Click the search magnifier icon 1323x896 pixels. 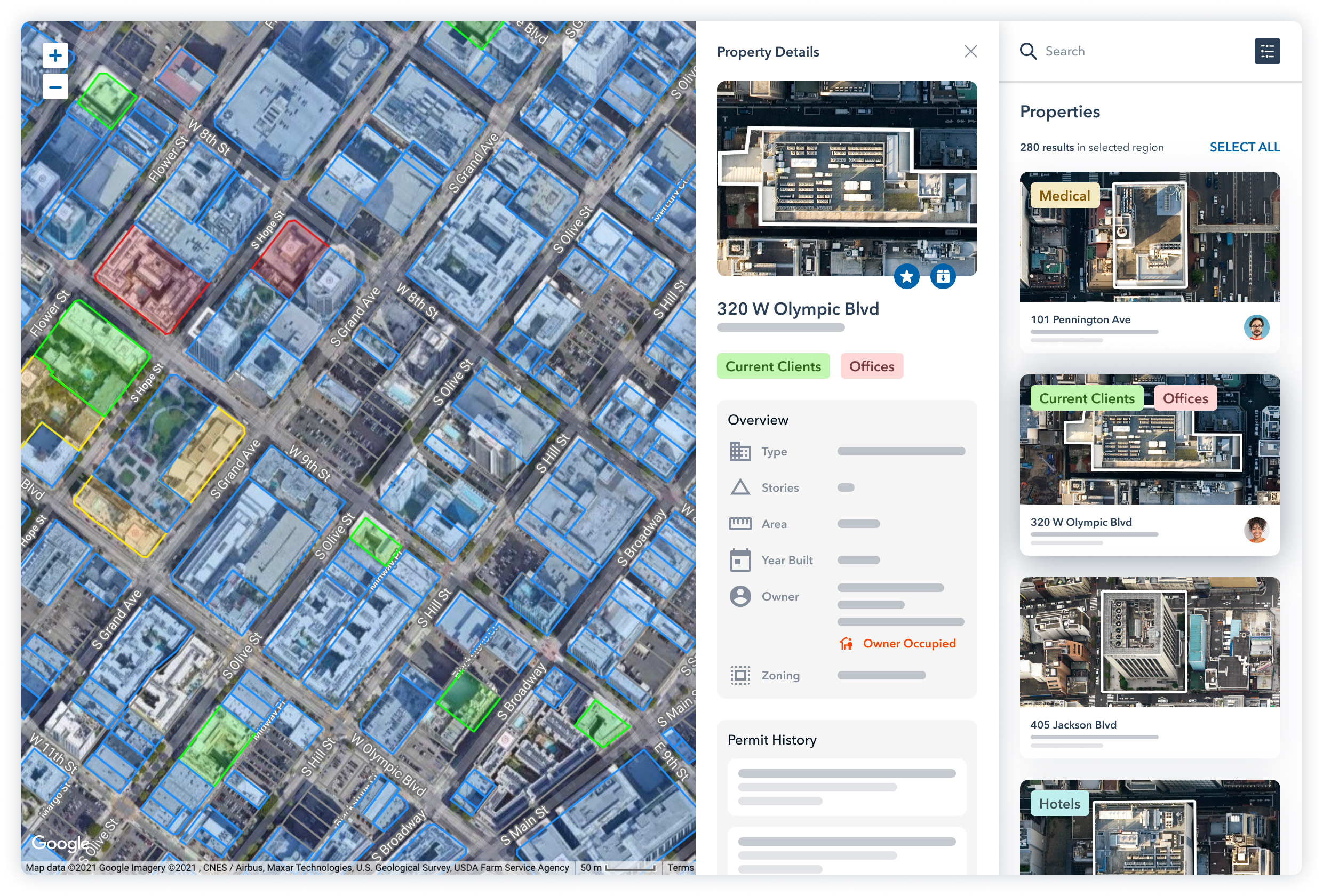coord(1029,51)
